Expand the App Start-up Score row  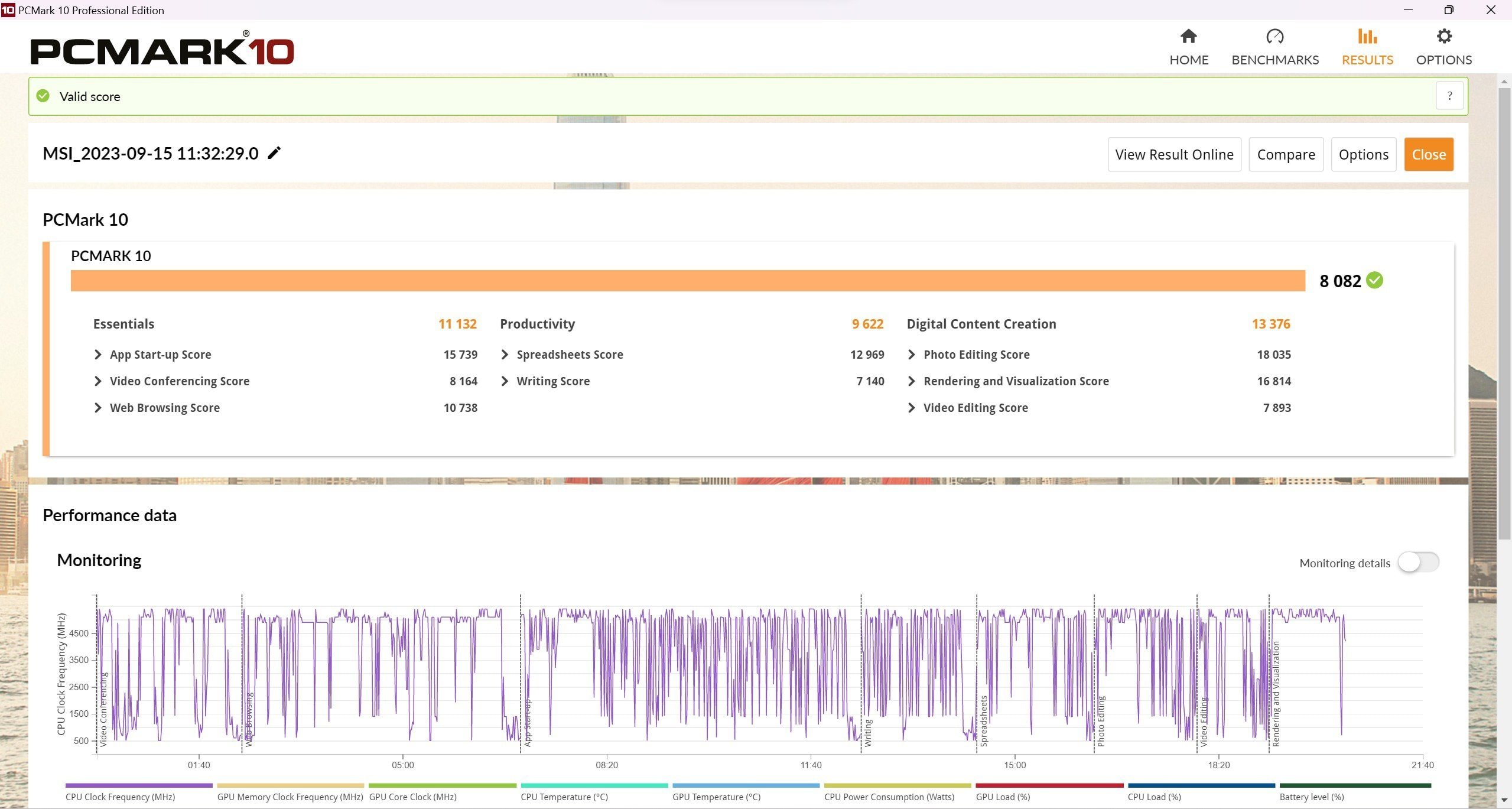(97, 354)
